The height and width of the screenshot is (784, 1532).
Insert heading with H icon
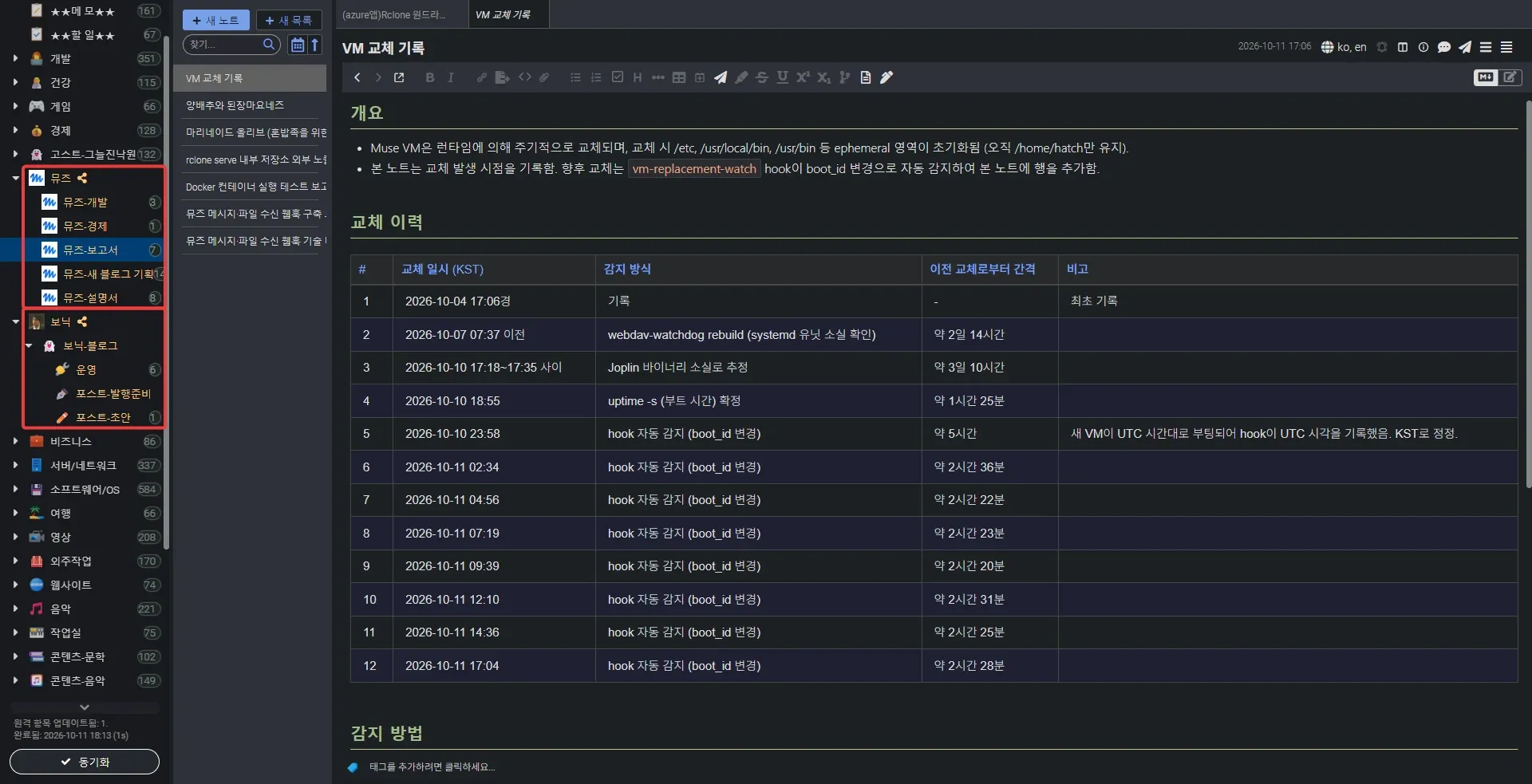coord(637,77)
